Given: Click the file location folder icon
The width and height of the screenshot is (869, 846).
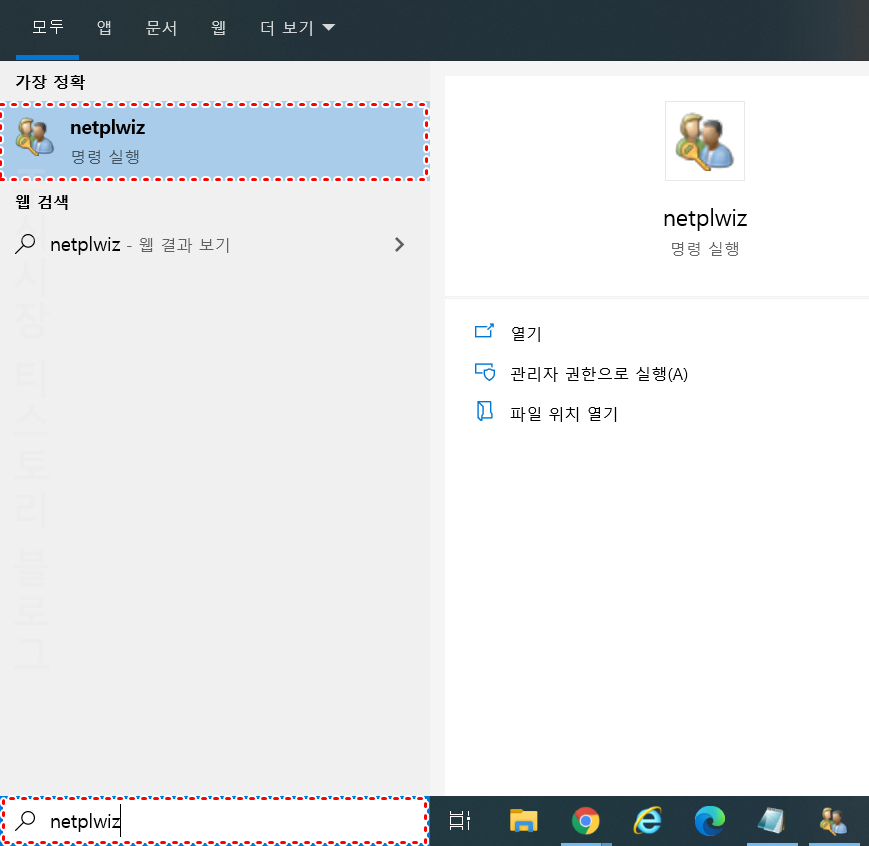Looking at the screenshot, I should 485,411.
